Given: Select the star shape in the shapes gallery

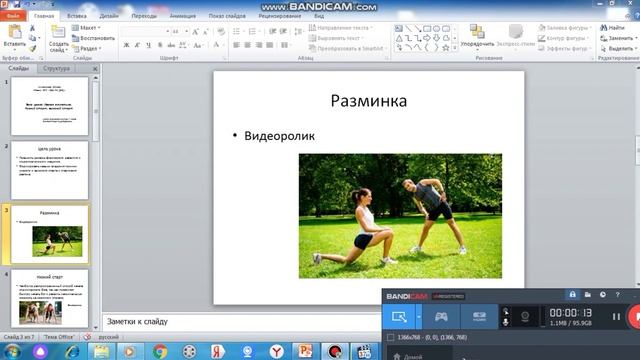Looking at the screenshot, I should click(x=446, y=48).
